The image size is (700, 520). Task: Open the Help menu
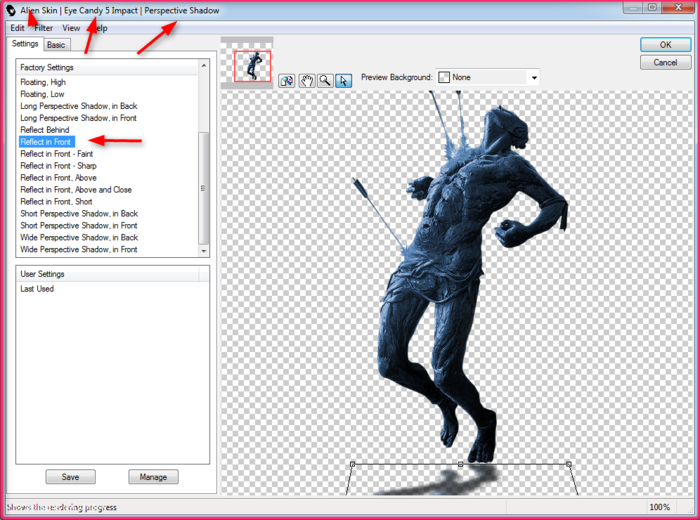click(x=100, y=28)
